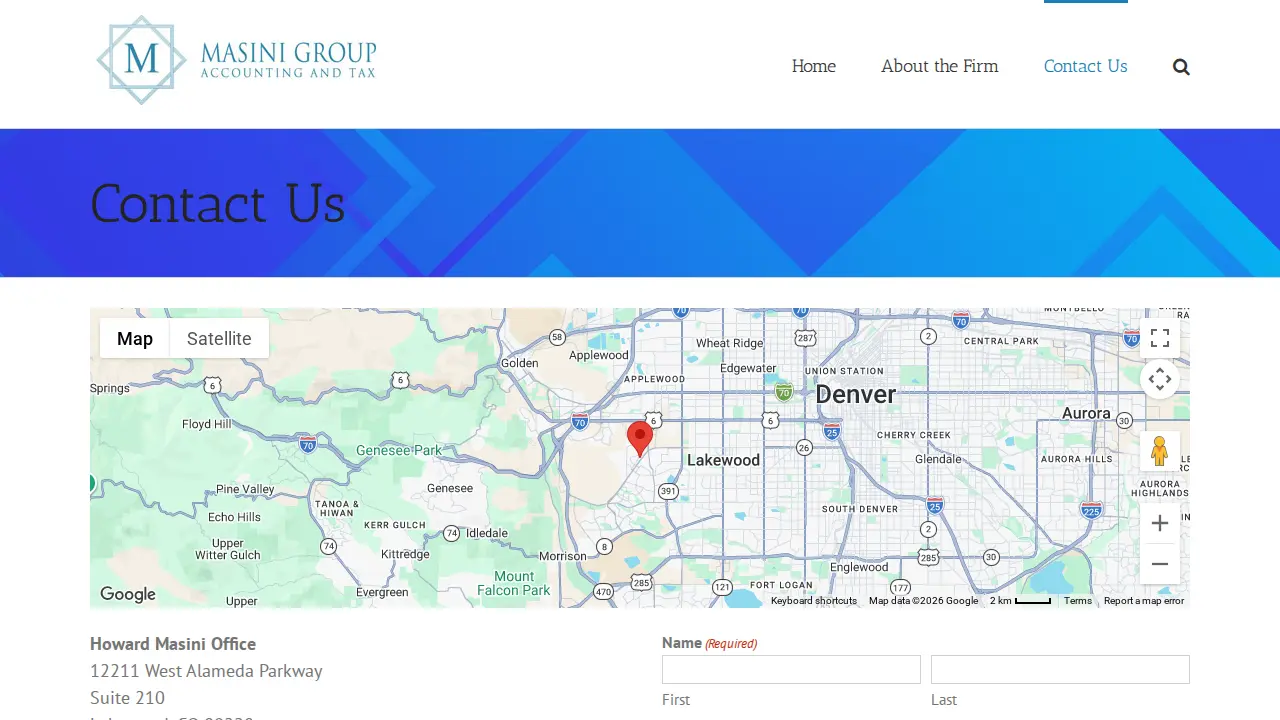1280x720 pixels.
Task: Click the Denver city label
Action: click(856, 394)
